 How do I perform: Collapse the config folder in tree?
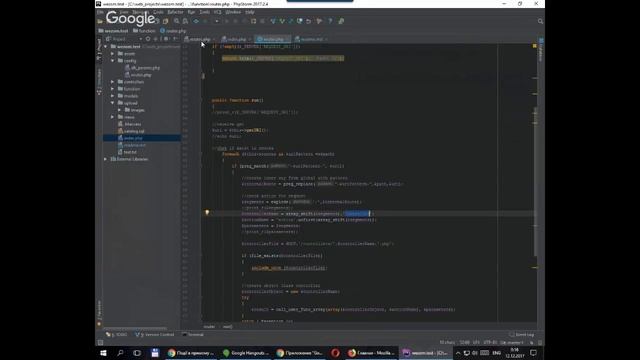113,60
